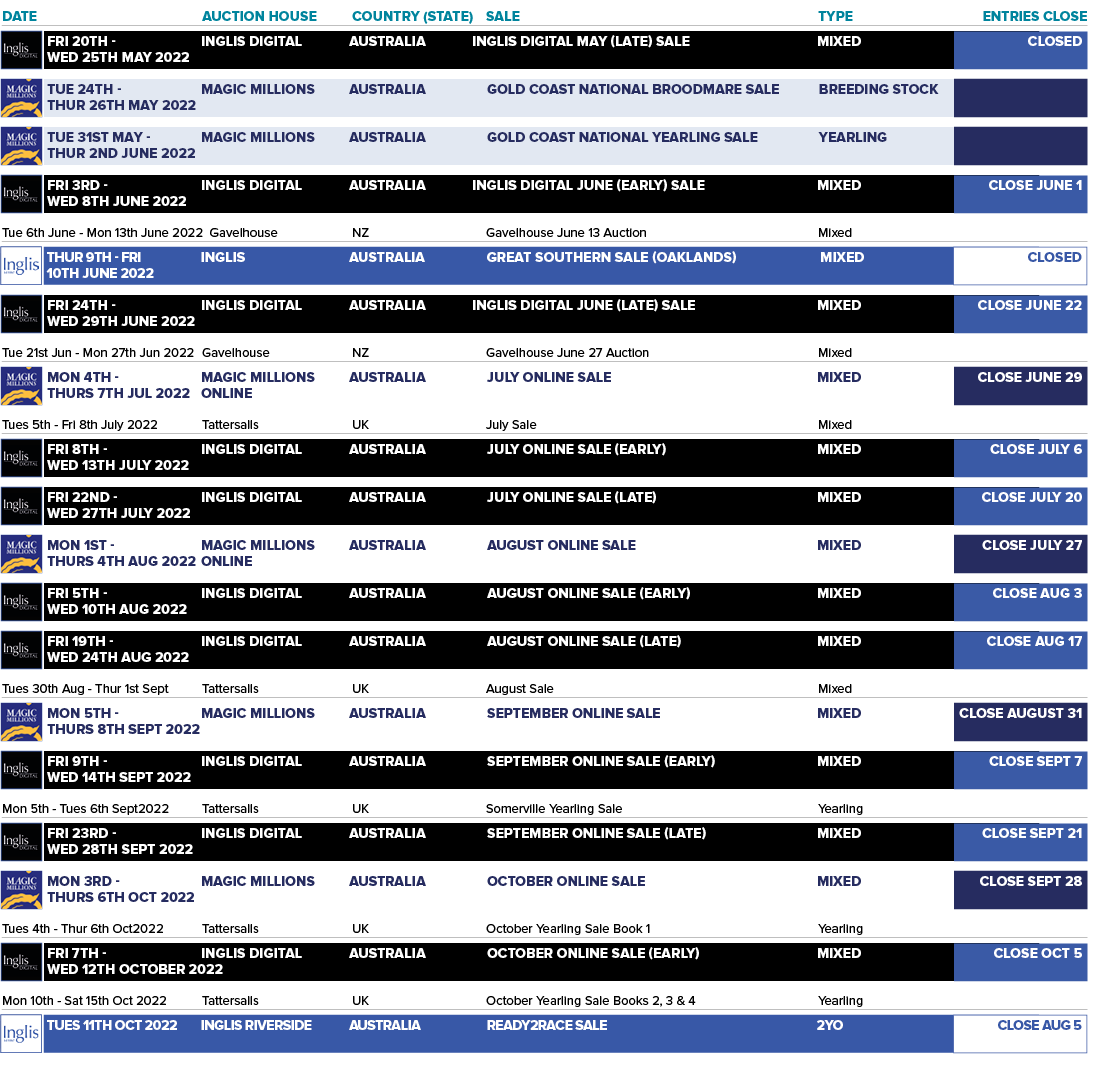Click Inglis Digital logo for June (Late) Sale
Image resolution: width=1099 pixels, height=1072 pixels.
pyautogui.click(x=21, y=314)
